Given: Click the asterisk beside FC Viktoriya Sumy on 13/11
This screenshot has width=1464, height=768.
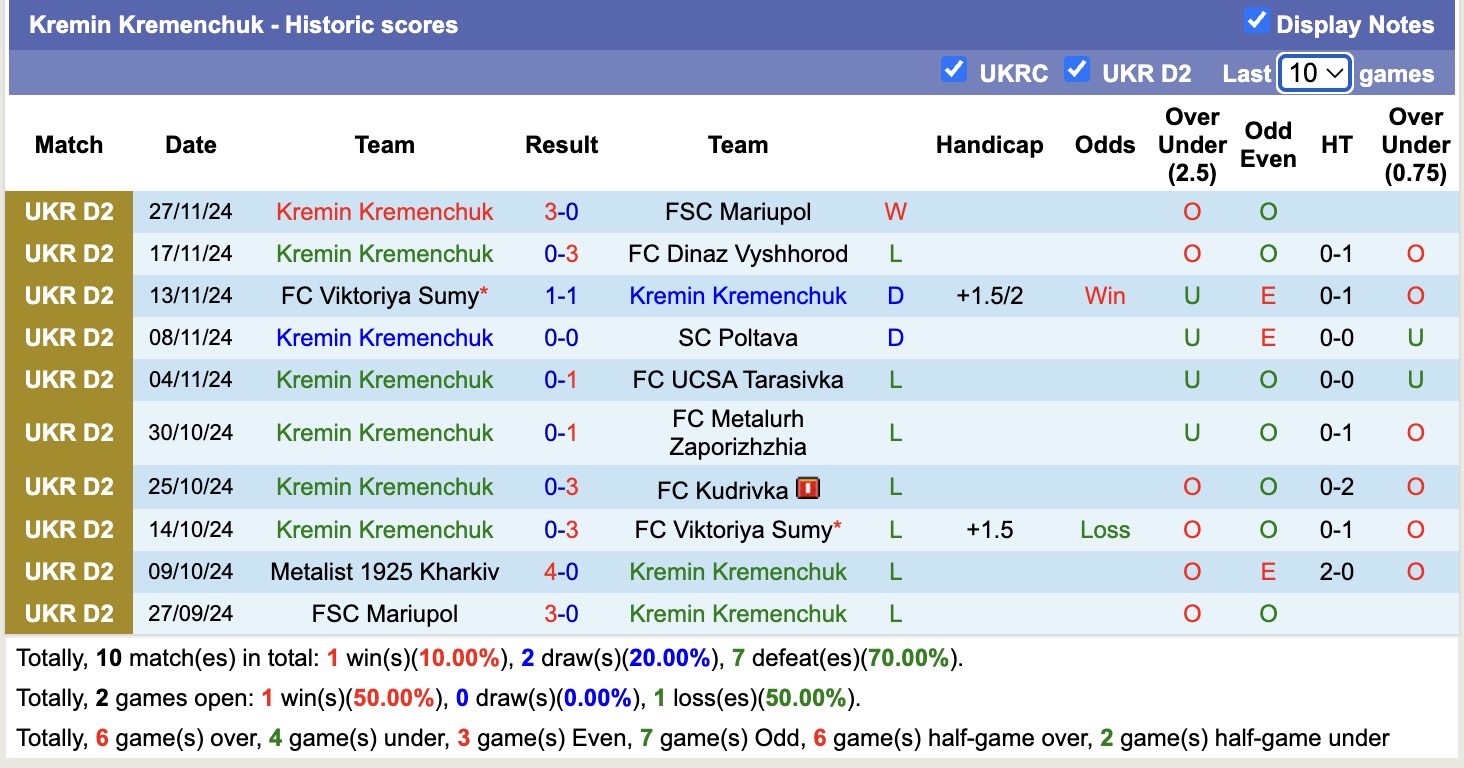Looking at the screenshot, I should point(483,288).
